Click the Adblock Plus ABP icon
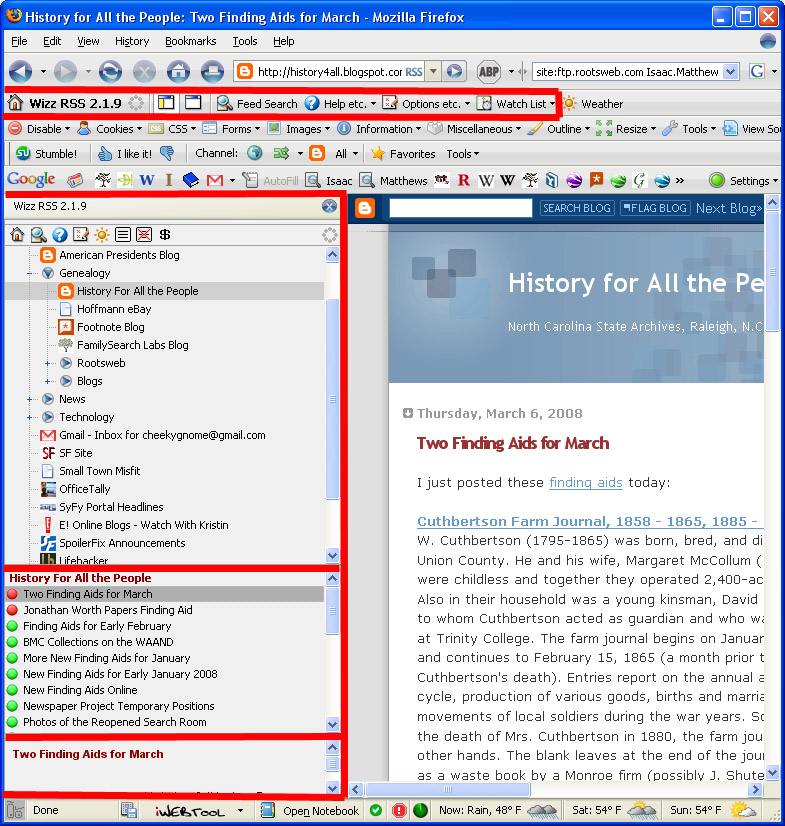This screenshot has height=826, width=785. pyautogui.click(x=488, y=71)
